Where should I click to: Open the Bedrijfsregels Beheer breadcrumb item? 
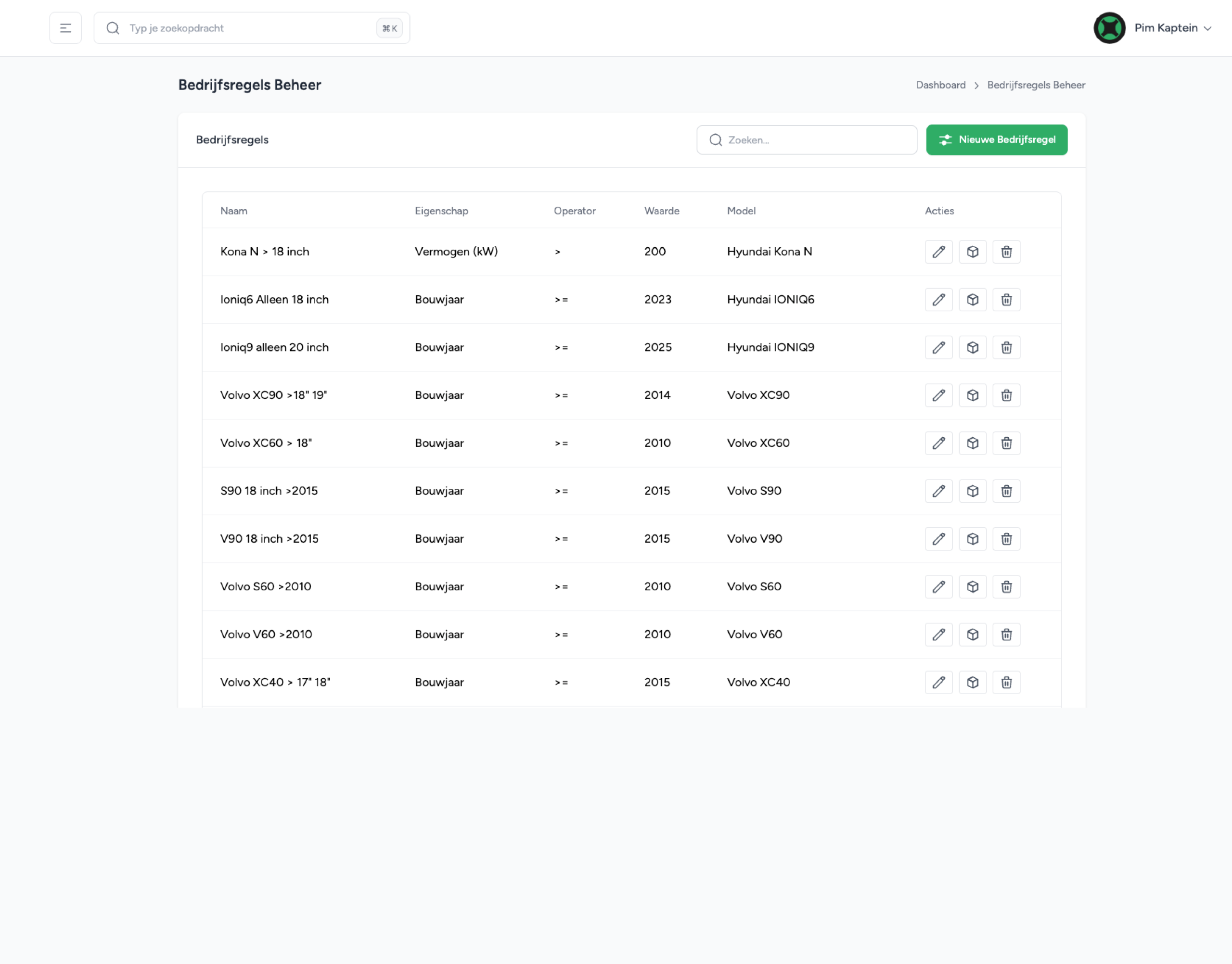[x=1036, y=85]
